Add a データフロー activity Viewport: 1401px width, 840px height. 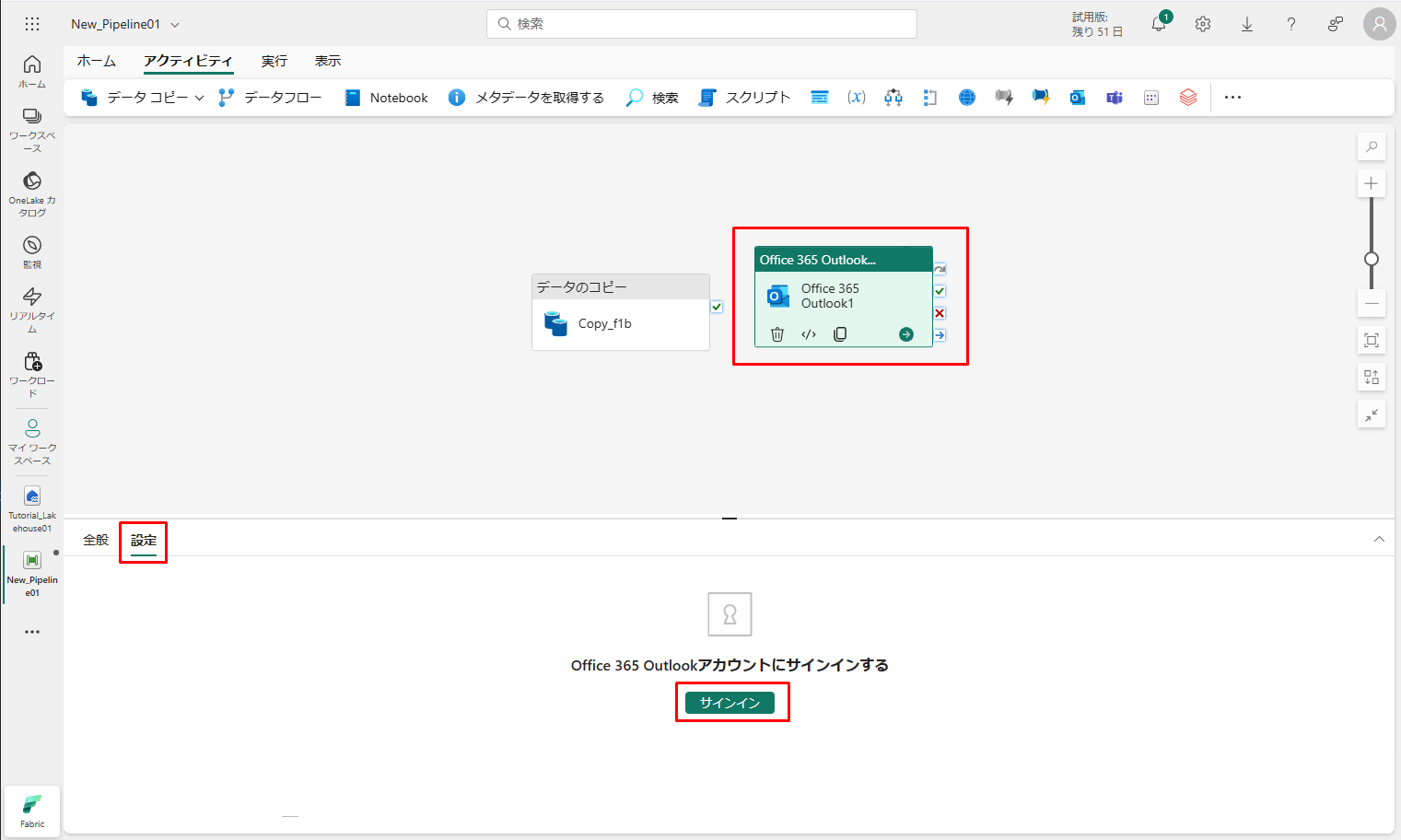[270, 98]
